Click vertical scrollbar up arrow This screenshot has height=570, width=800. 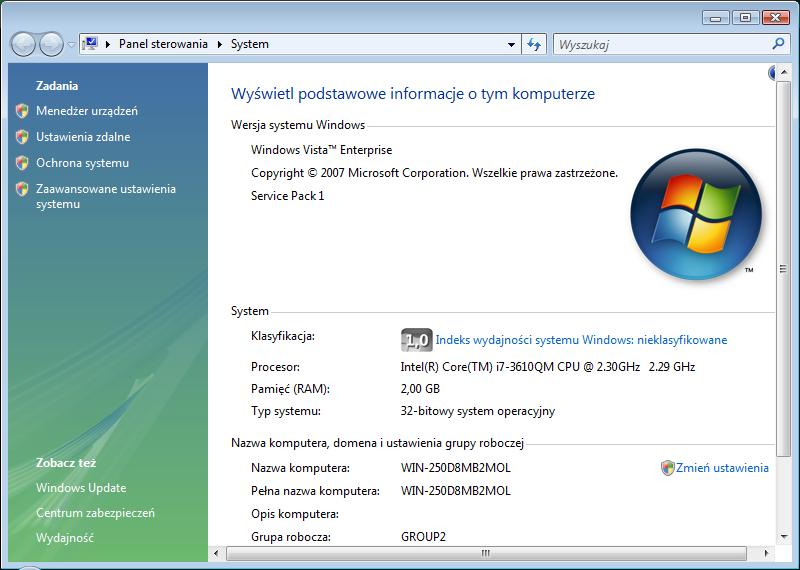[784, 73]
